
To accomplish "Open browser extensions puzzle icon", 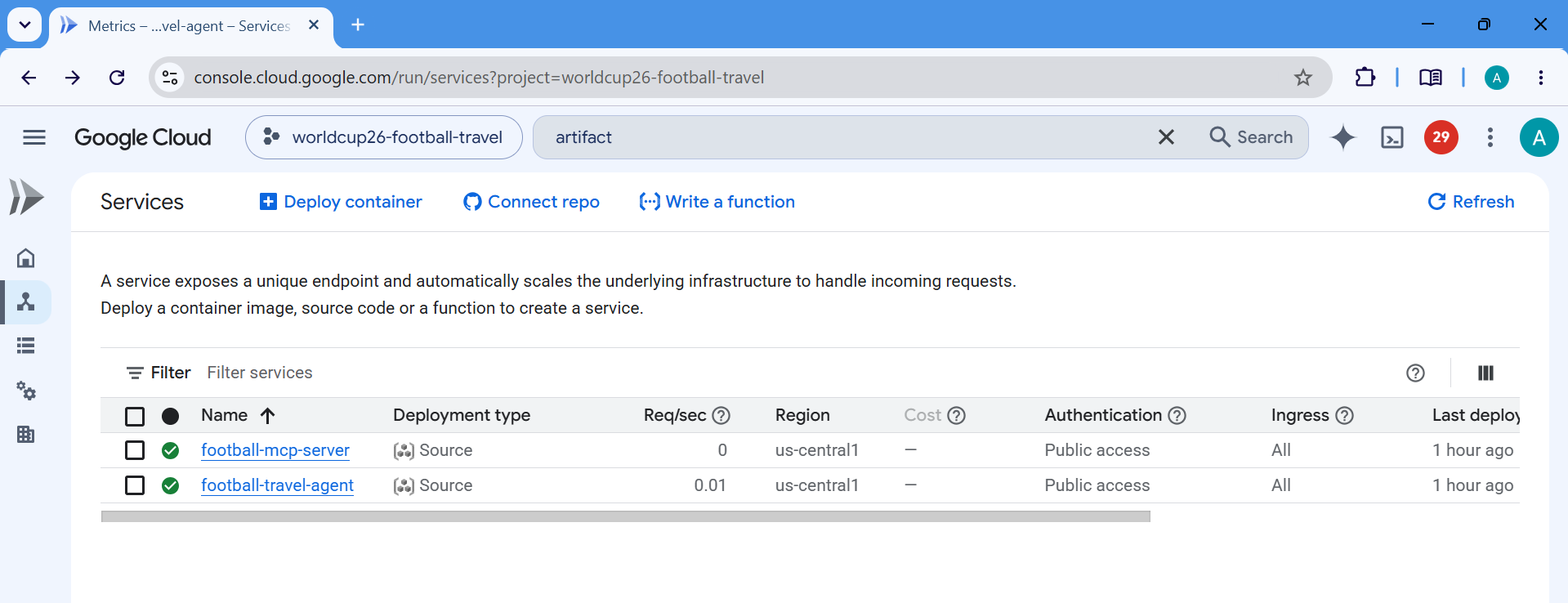I will pyautogui.click(x=1365, y=78).
